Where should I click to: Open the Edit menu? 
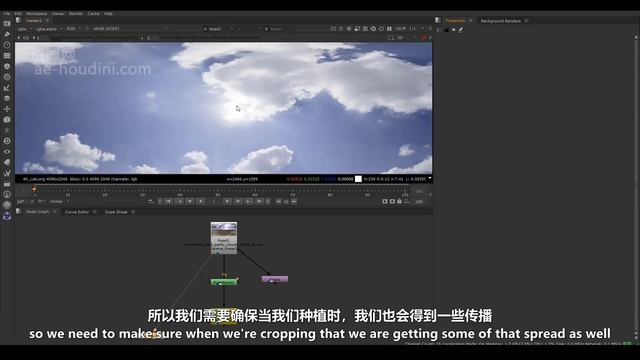tap(18, 13)
